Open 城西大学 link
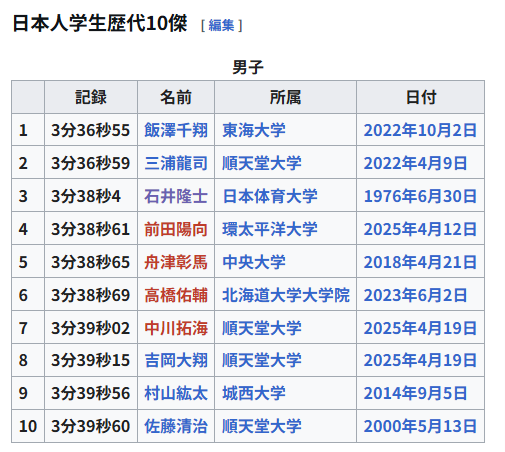This screenshot has width=505, height=452. point(254,393)
